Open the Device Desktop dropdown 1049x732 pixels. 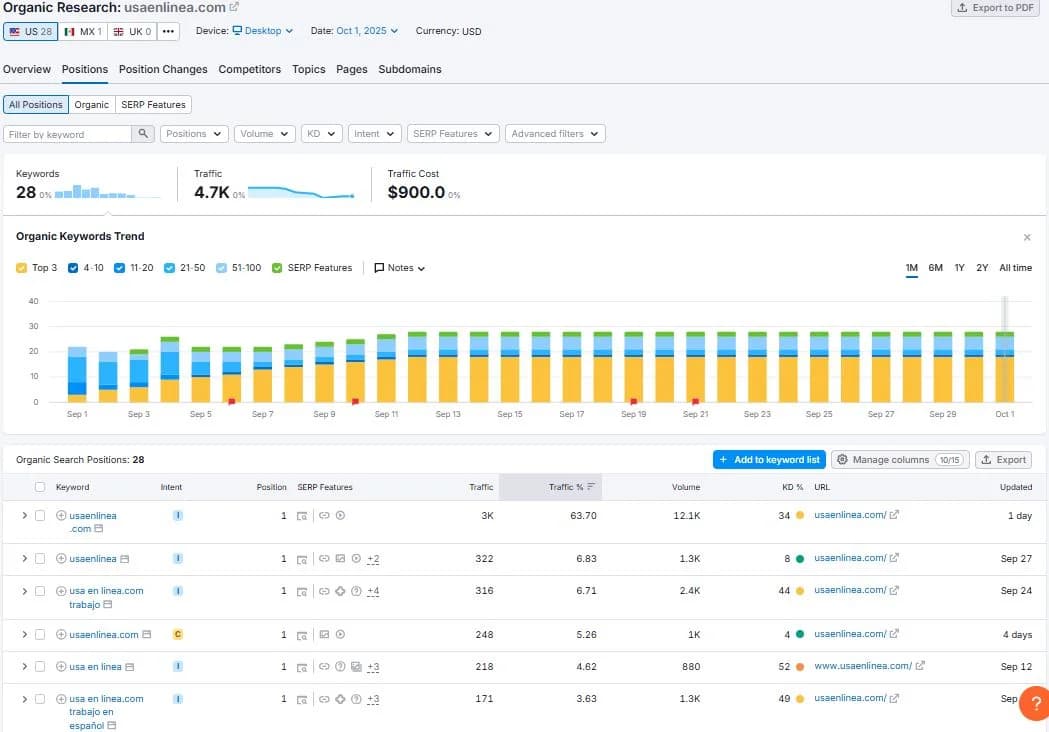tap(262, 31)
